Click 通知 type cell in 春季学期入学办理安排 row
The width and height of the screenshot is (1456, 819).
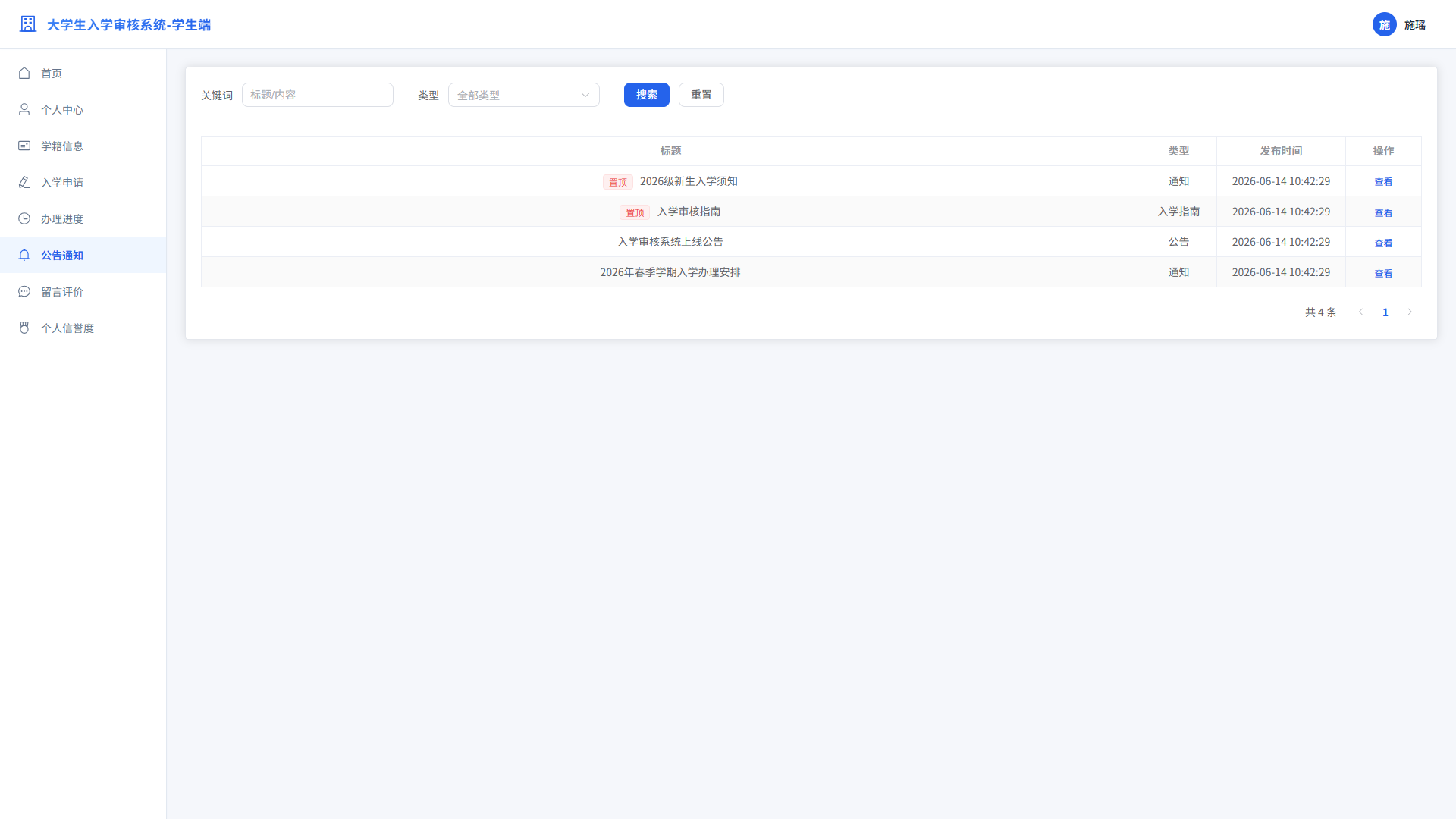point(1178,272)
